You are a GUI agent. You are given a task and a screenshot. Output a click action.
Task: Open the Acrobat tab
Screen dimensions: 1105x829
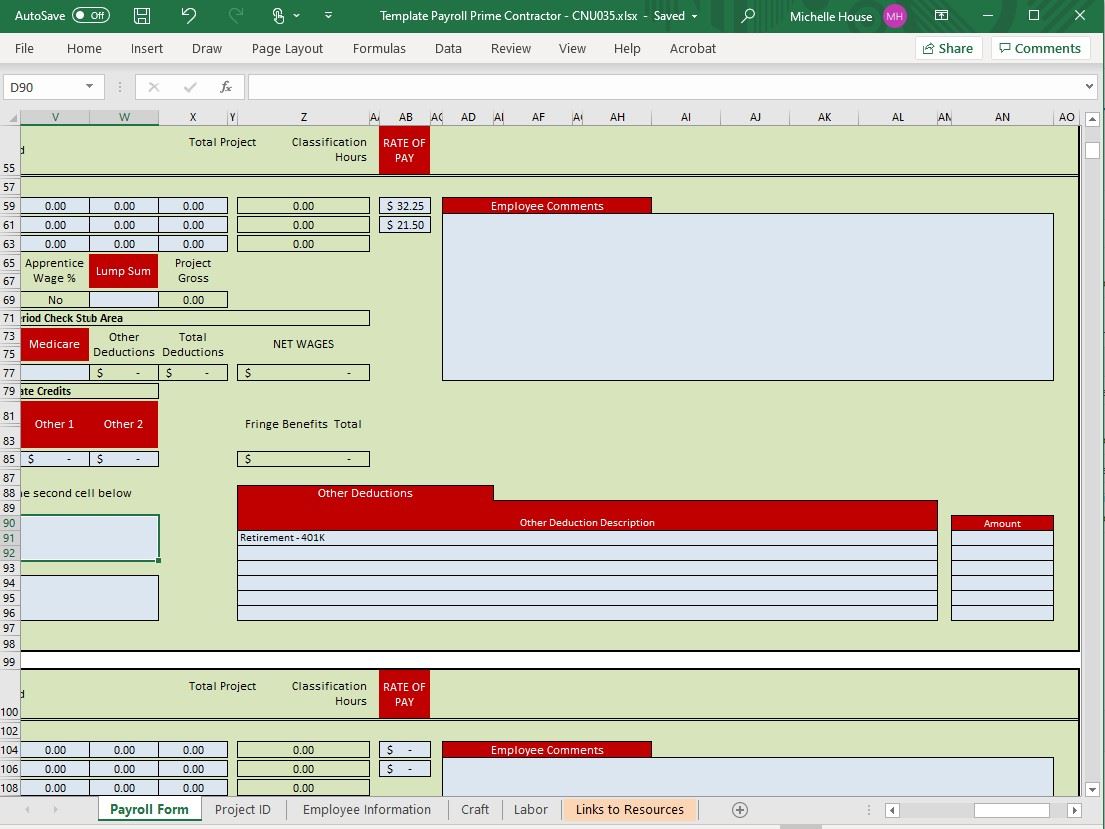[693, 49]
